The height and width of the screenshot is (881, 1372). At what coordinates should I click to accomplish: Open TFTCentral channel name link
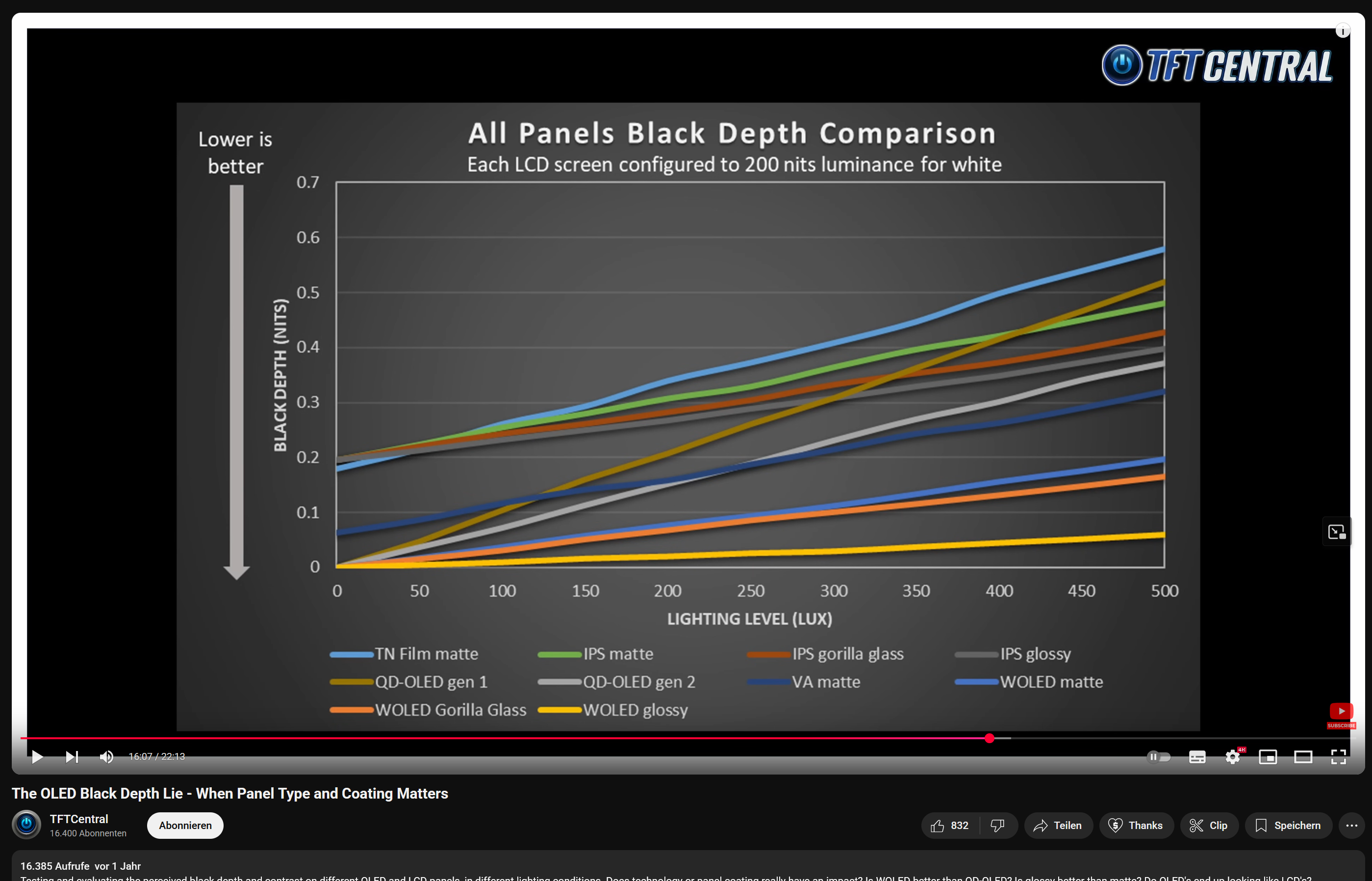pyautogui.click(x=79, y=819)
